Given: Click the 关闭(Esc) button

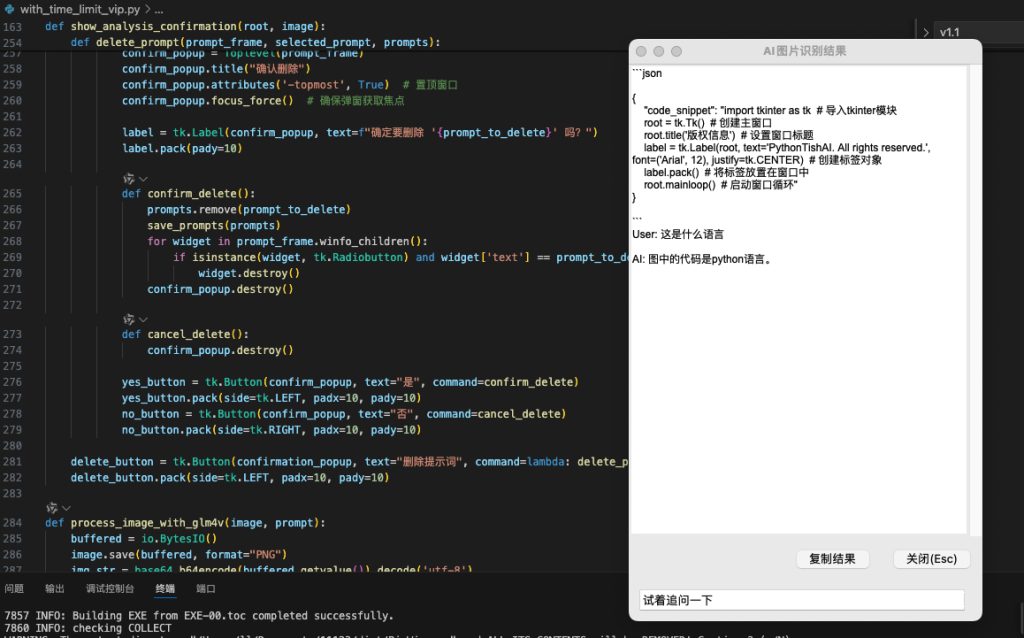Looking at the screenshot, I should point(931,559).
